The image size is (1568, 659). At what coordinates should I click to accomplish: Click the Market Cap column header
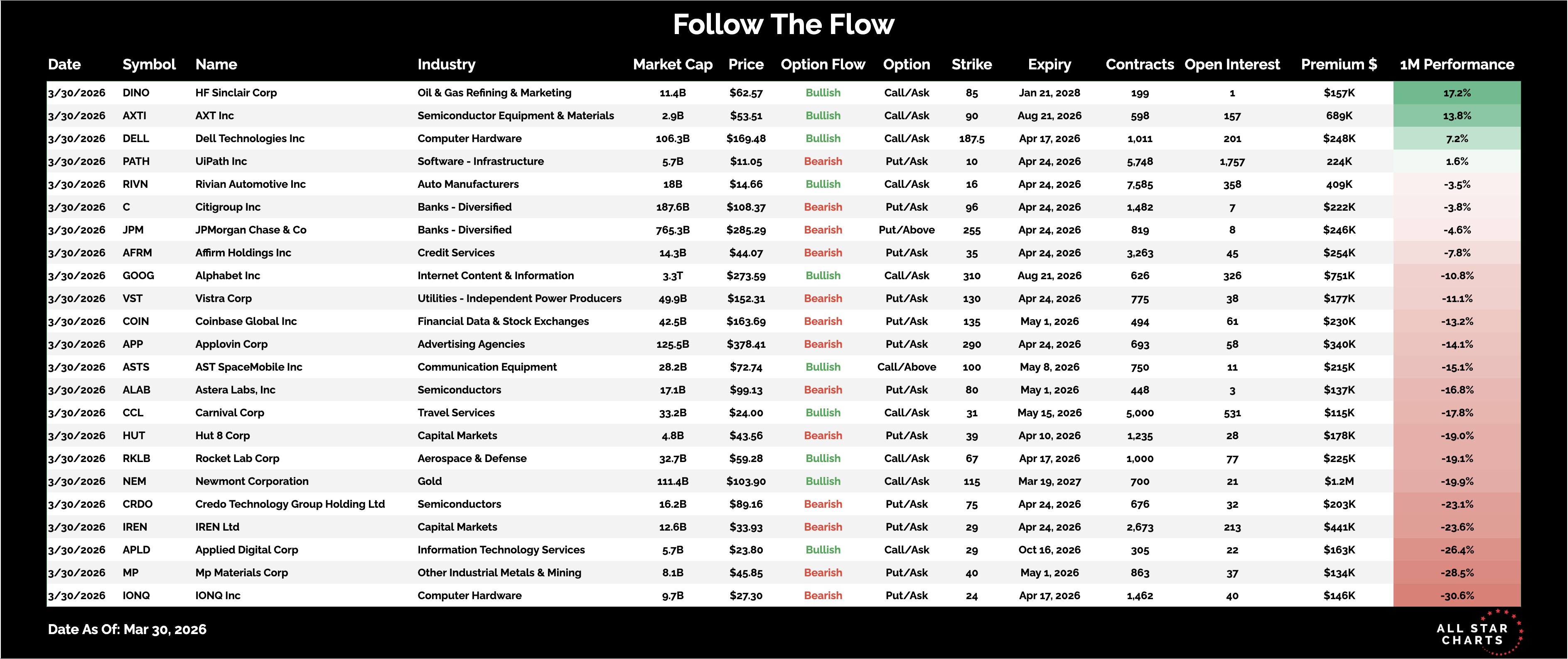pyautogui.click(x=672, y=64)
